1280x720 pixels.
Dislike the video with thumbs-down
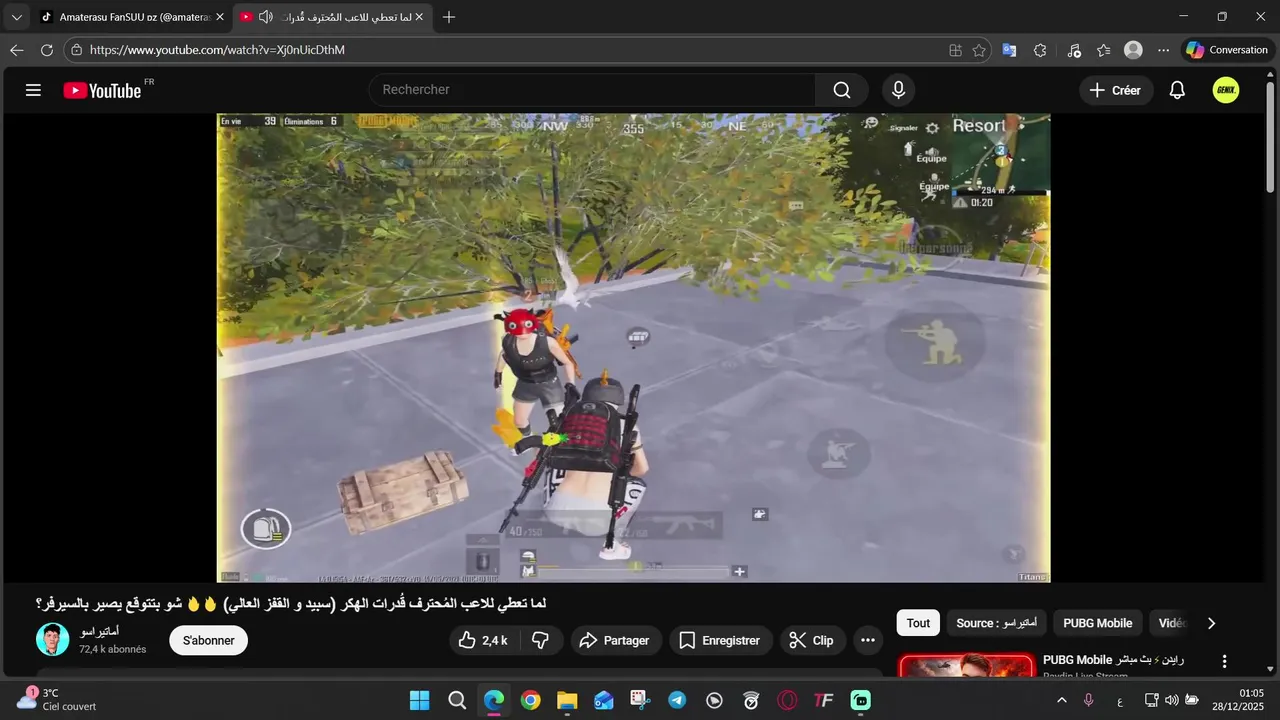(540, 640)
